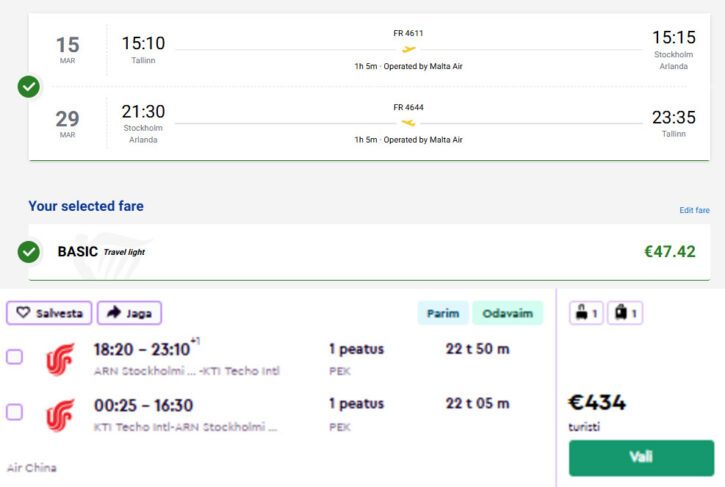This screenshot has width=725, height=487.
Task: Save the itinerary with the Salvesta button
Action: [50, 313]
